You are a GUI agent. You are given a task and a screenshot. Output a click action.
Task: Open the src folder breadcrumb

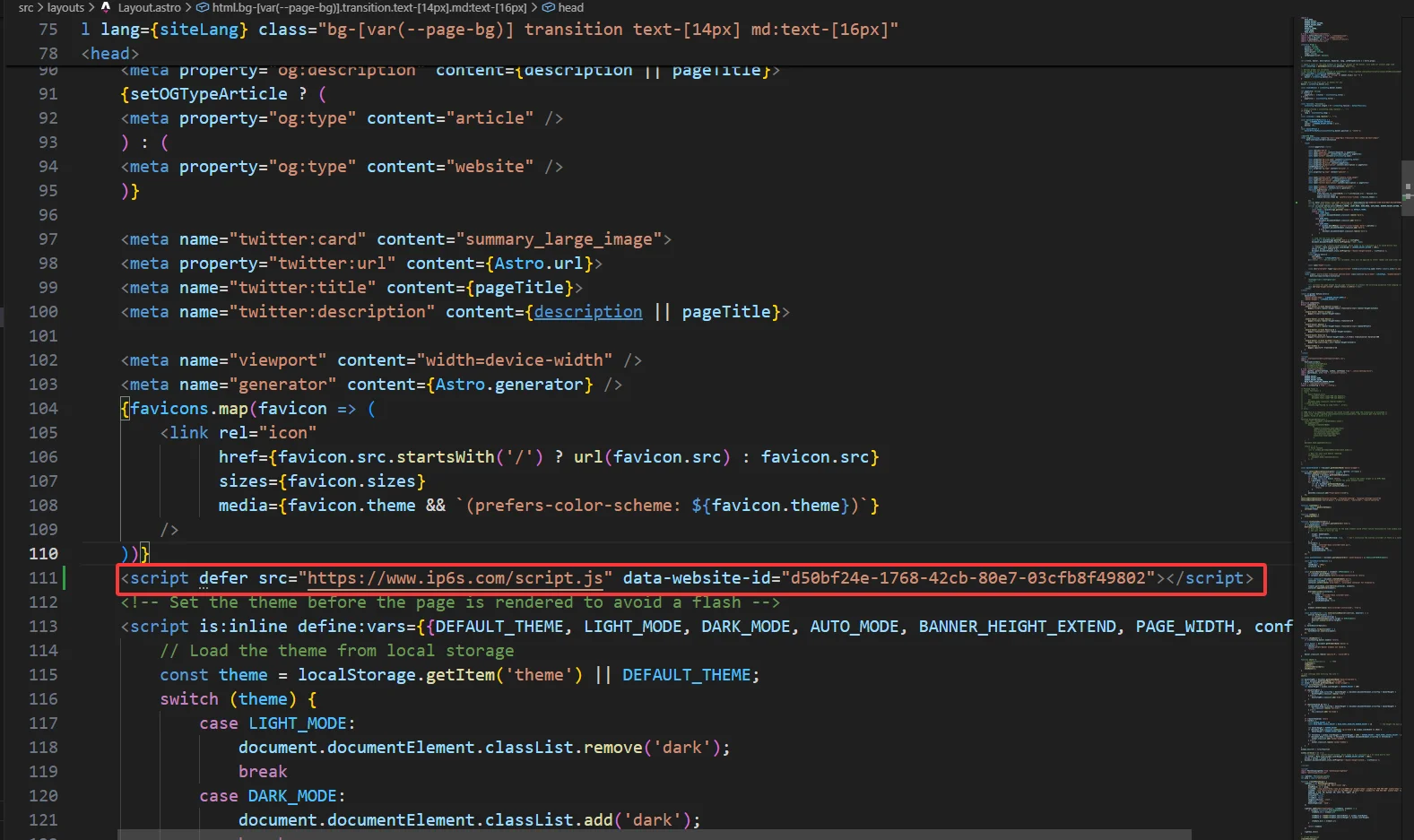tap(25, 7)
